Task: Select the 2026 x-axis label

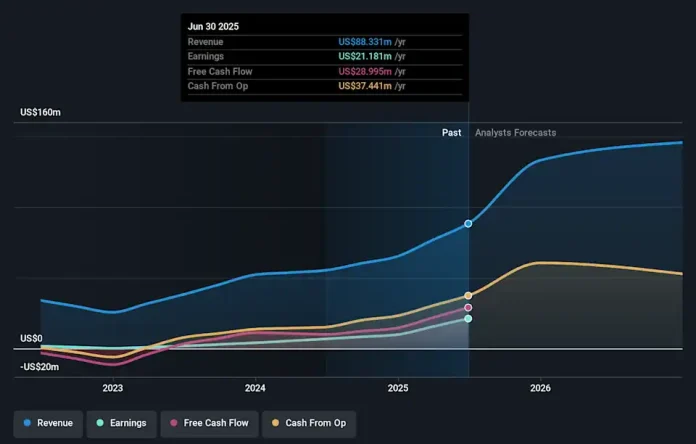Action: click(x=541, y=387)
